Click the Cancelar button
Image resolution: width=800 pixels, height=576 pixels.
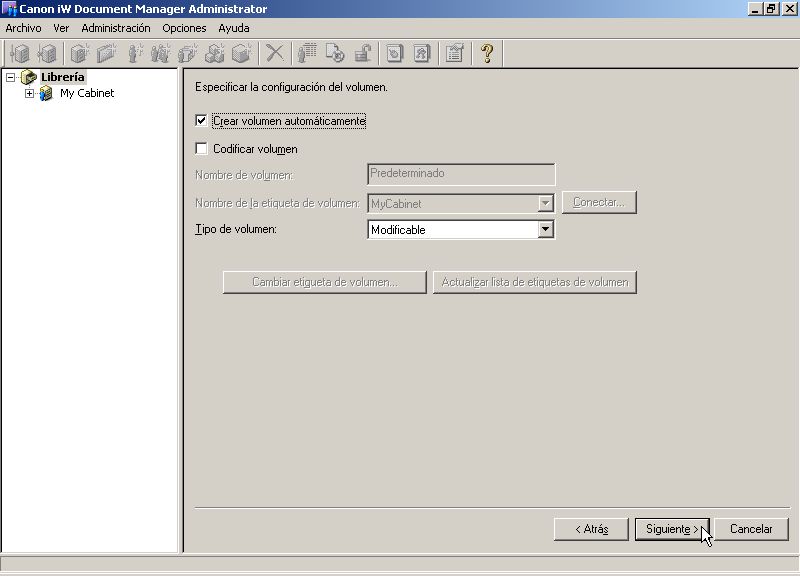pos(751,529)
